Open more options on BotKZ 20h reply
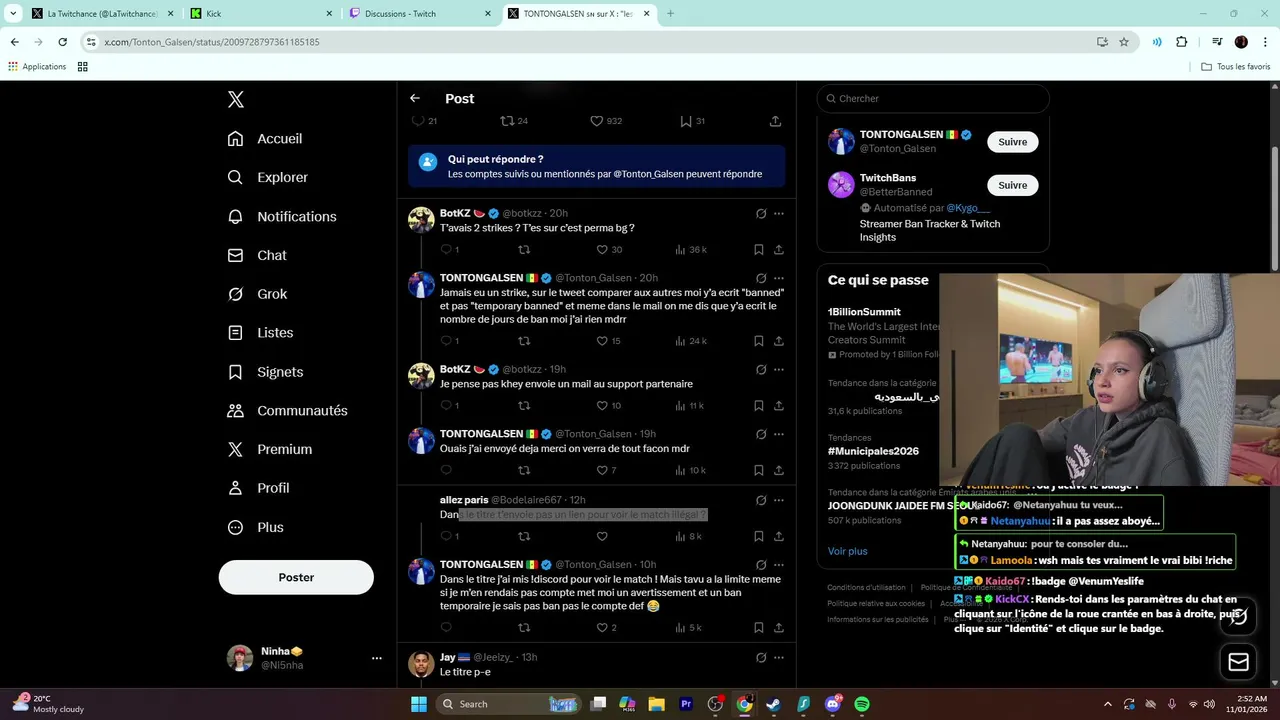 click(x=779, y=214)
